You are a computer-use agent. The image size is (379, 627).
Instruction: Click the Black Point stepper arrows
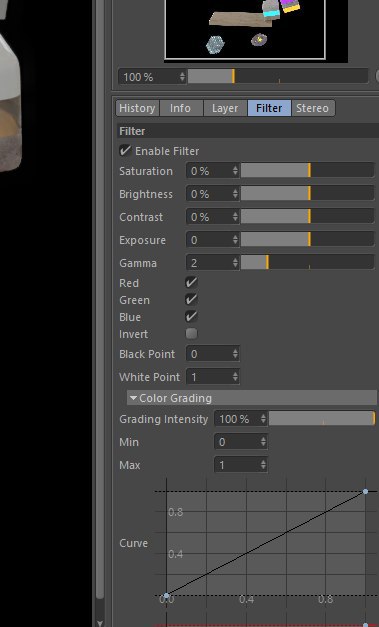click(235, 353)
